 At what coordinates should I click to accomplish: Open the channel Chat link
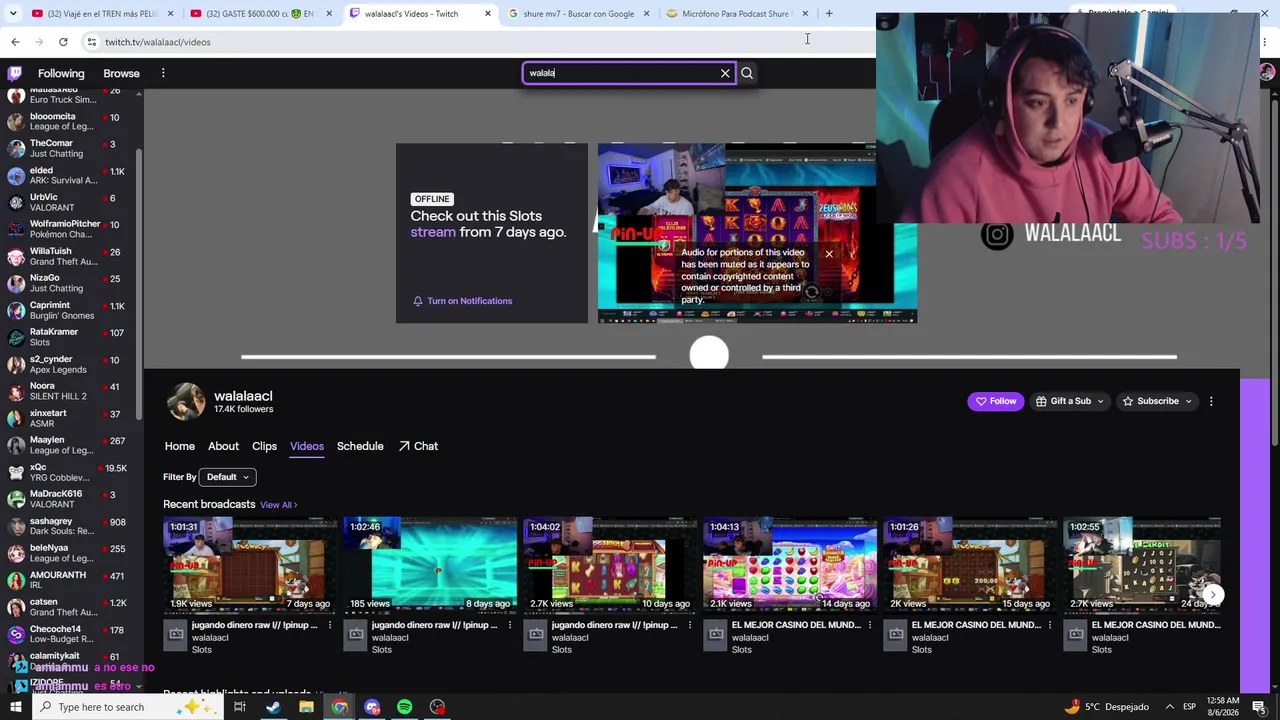click(418, 446)
